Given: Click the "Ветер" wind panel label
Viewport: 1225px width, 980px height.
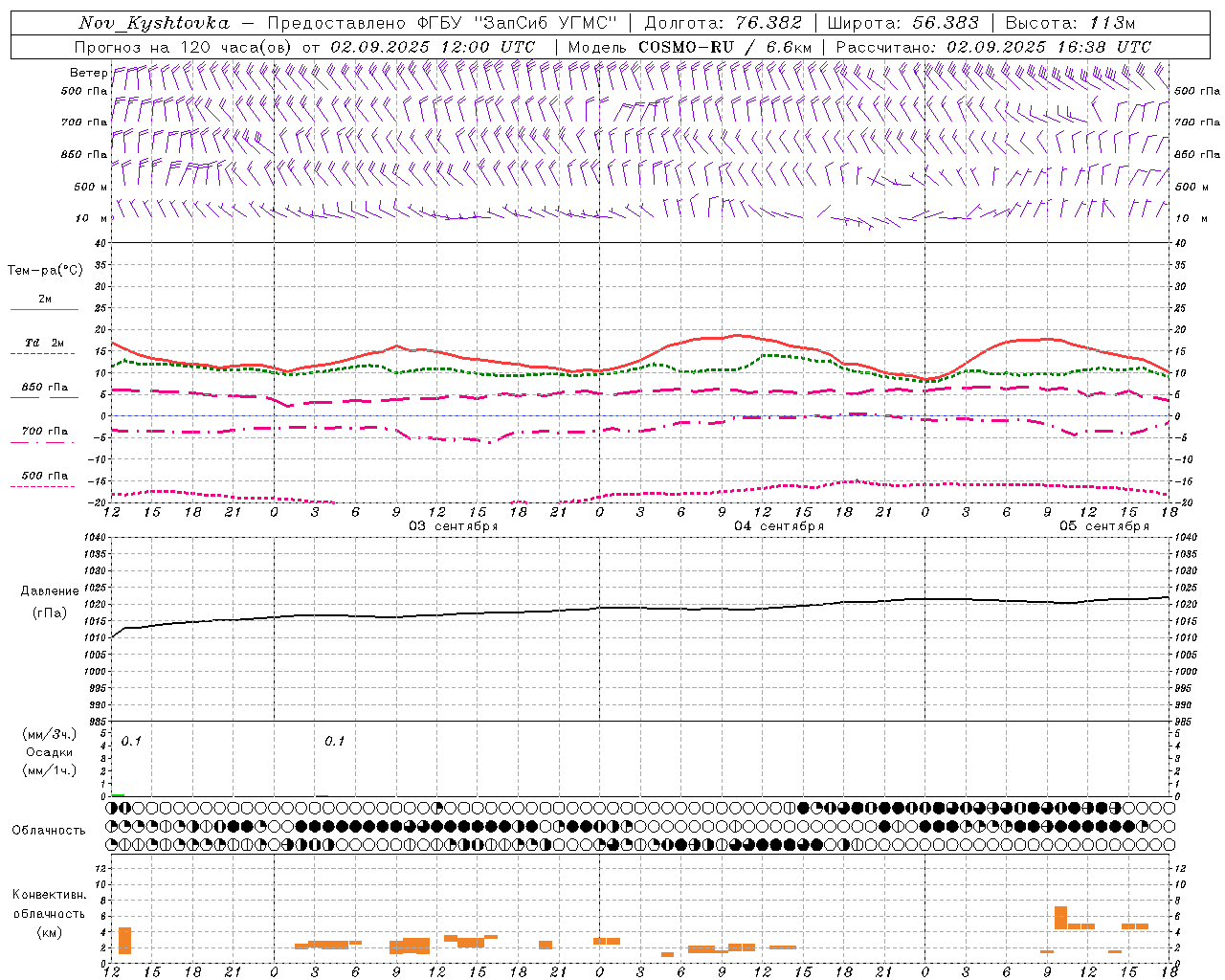Looking at the screenshot, I should pos(88,73).
